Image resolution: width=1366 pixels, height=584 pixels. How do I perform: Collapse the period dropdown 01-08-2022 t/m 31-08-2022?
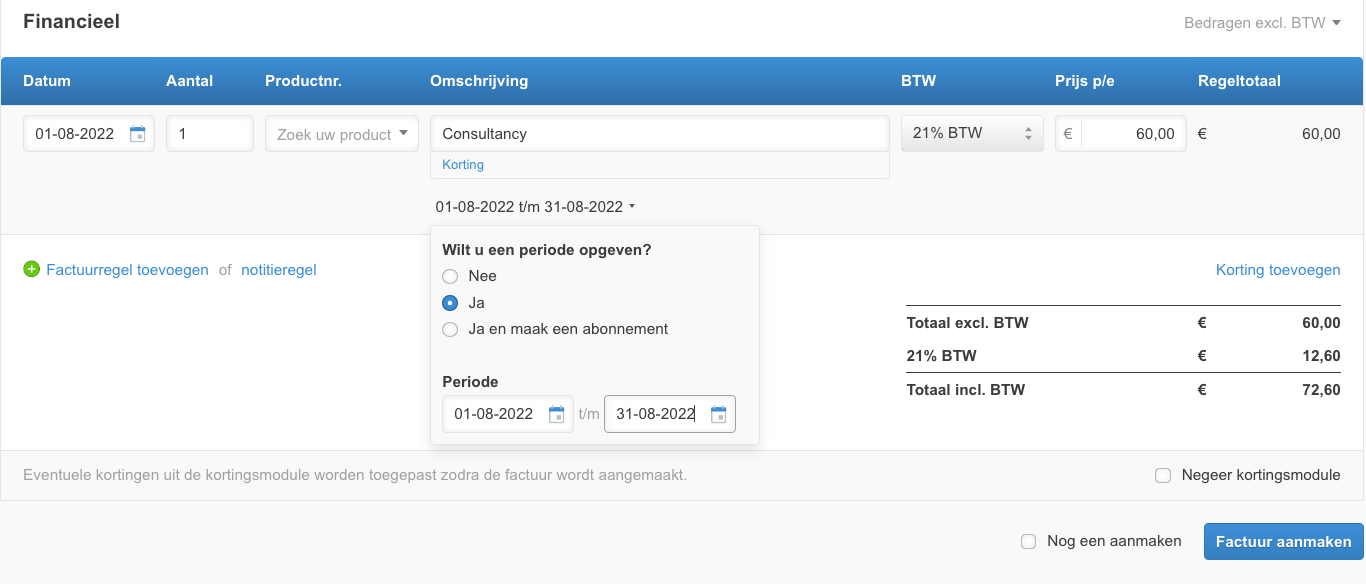[x=536, y=207]
